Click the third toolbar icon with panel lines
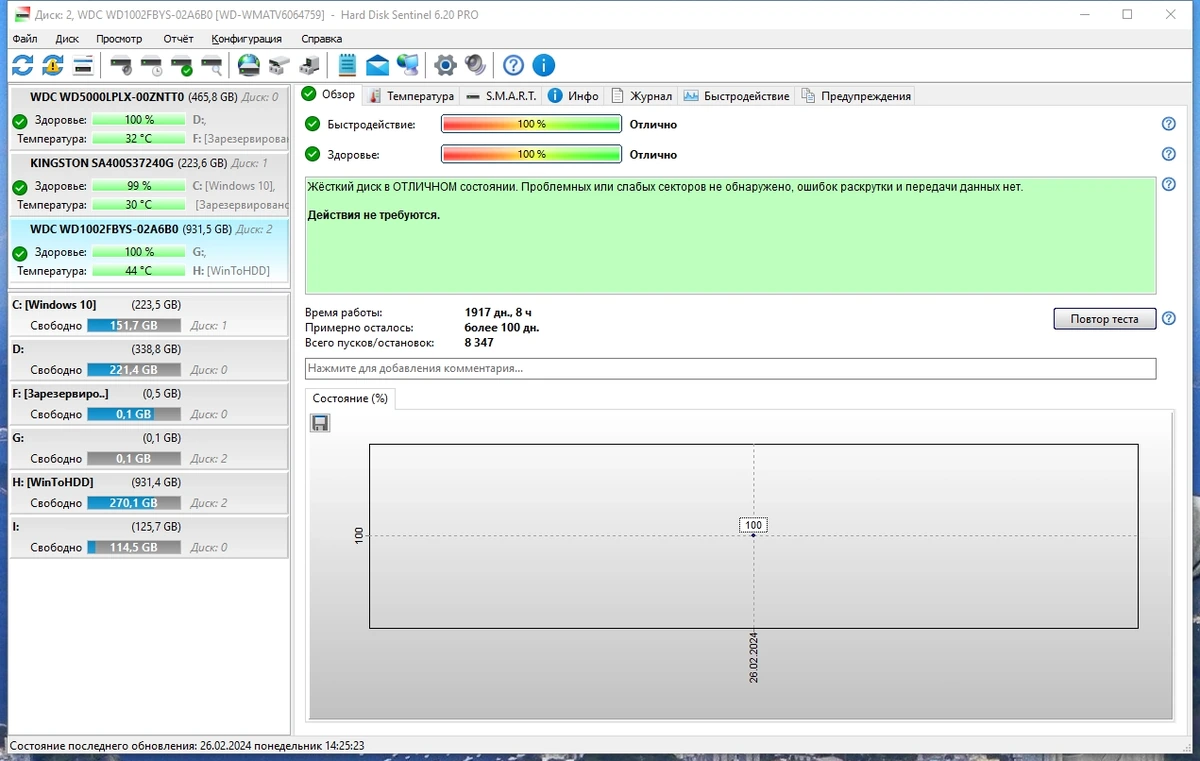The image size is (1200, 761). (84, 66)
